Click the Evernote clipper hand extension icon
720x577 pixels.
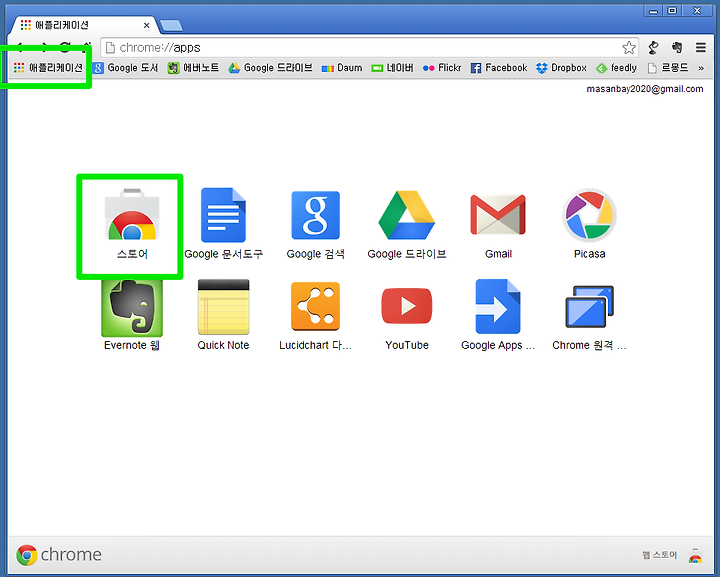tap(677, 47)
